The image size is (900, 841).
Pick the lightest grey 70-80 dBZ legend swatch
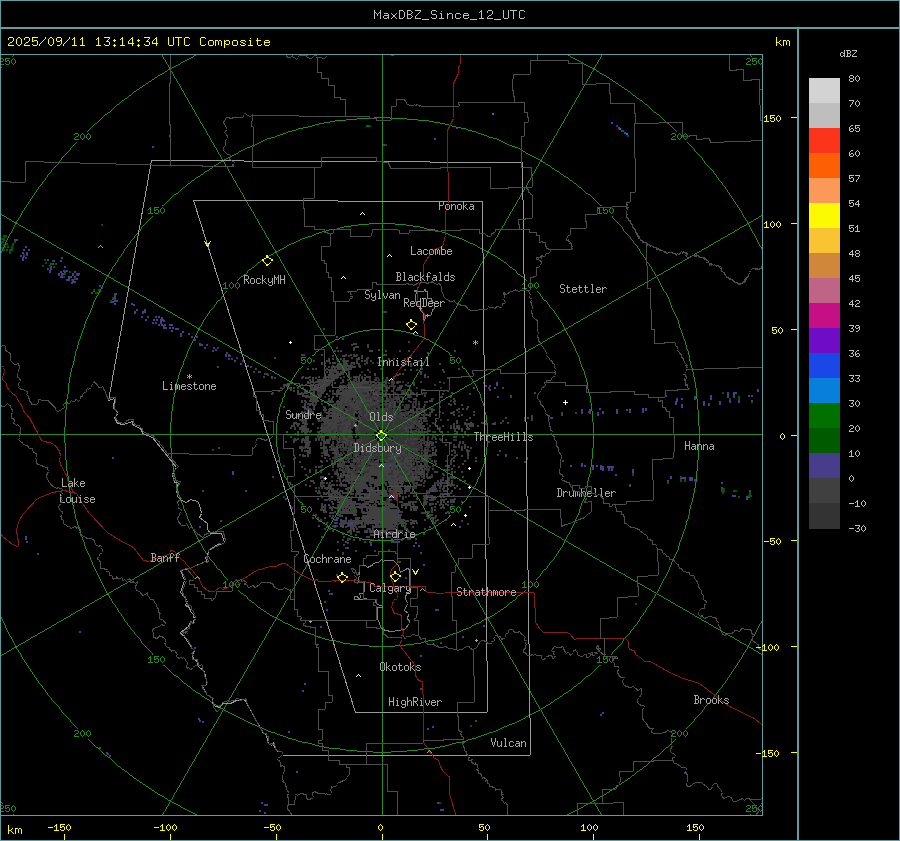[x=824, y=90]
